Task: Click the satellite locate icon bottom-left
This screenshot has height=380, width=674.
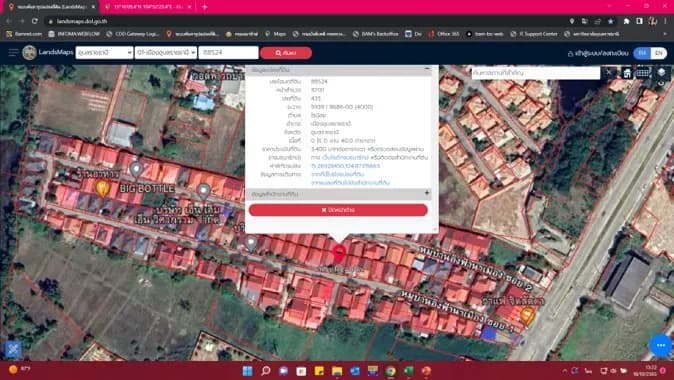Action: 13,349
